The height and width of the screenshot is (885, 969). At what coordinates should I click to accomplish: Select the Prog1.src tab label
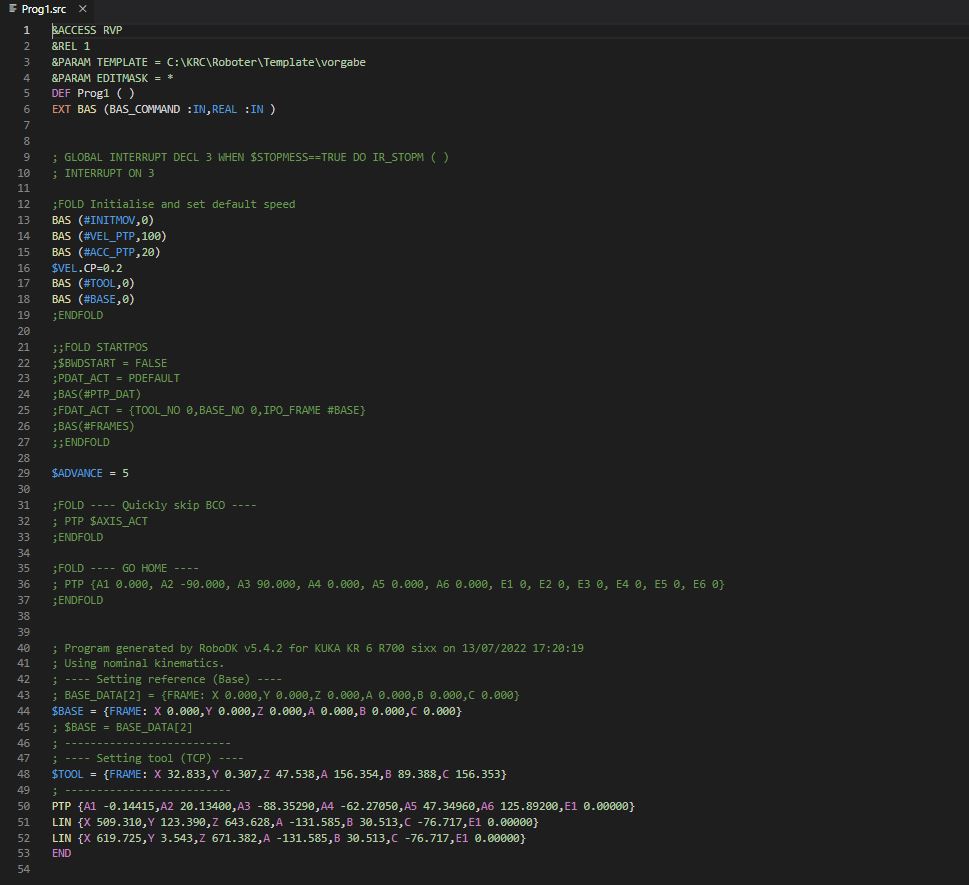(x=44, y=9)
